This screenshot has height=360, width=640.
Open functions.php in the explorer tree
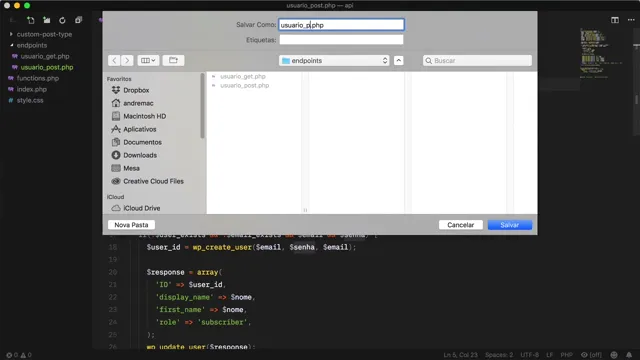click(38, 78)
